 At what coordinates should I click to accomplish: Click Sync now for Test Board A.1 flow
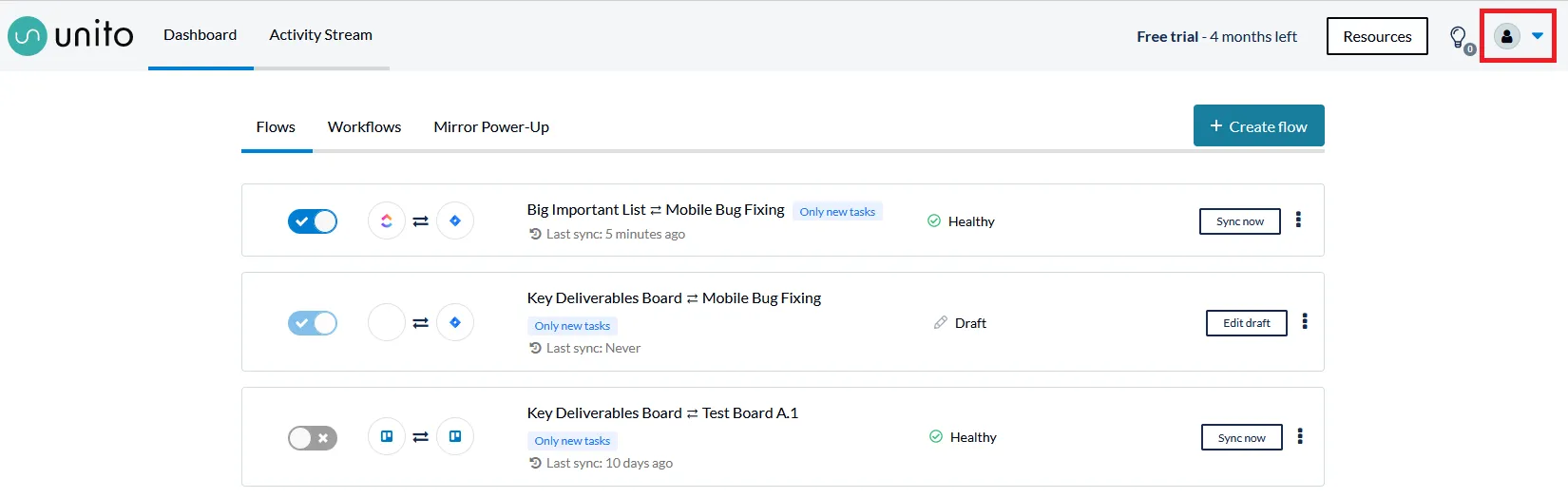[1241, 438]
